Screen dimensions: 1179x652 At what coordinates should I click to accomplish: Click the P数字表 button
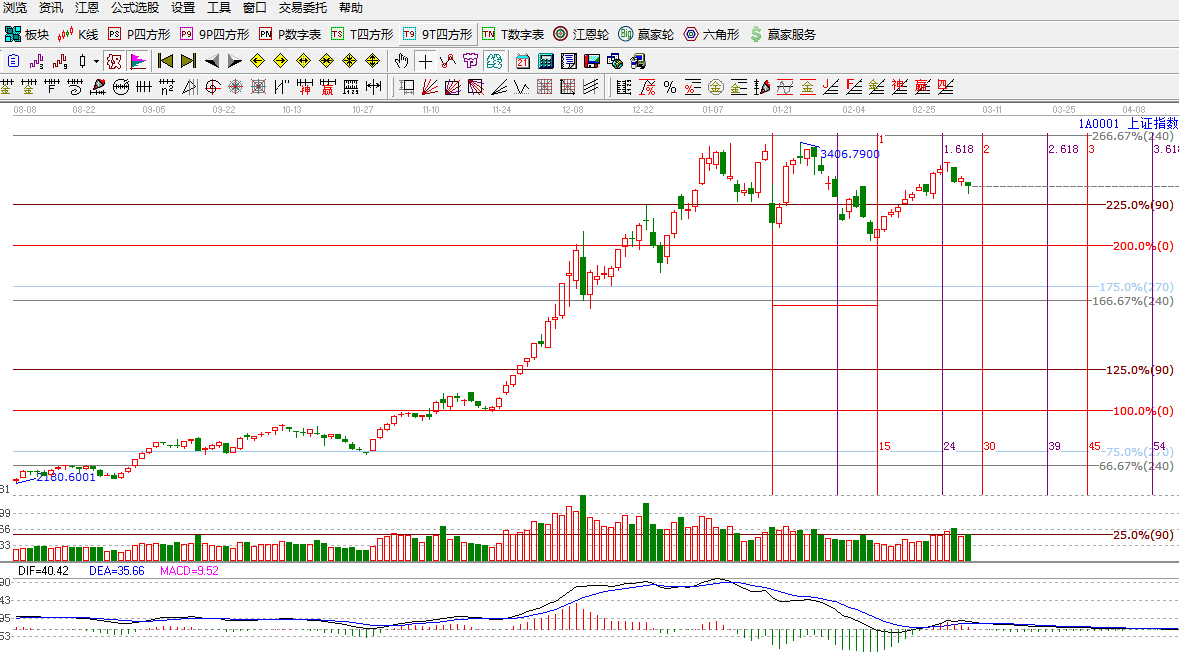click(290, 34)
